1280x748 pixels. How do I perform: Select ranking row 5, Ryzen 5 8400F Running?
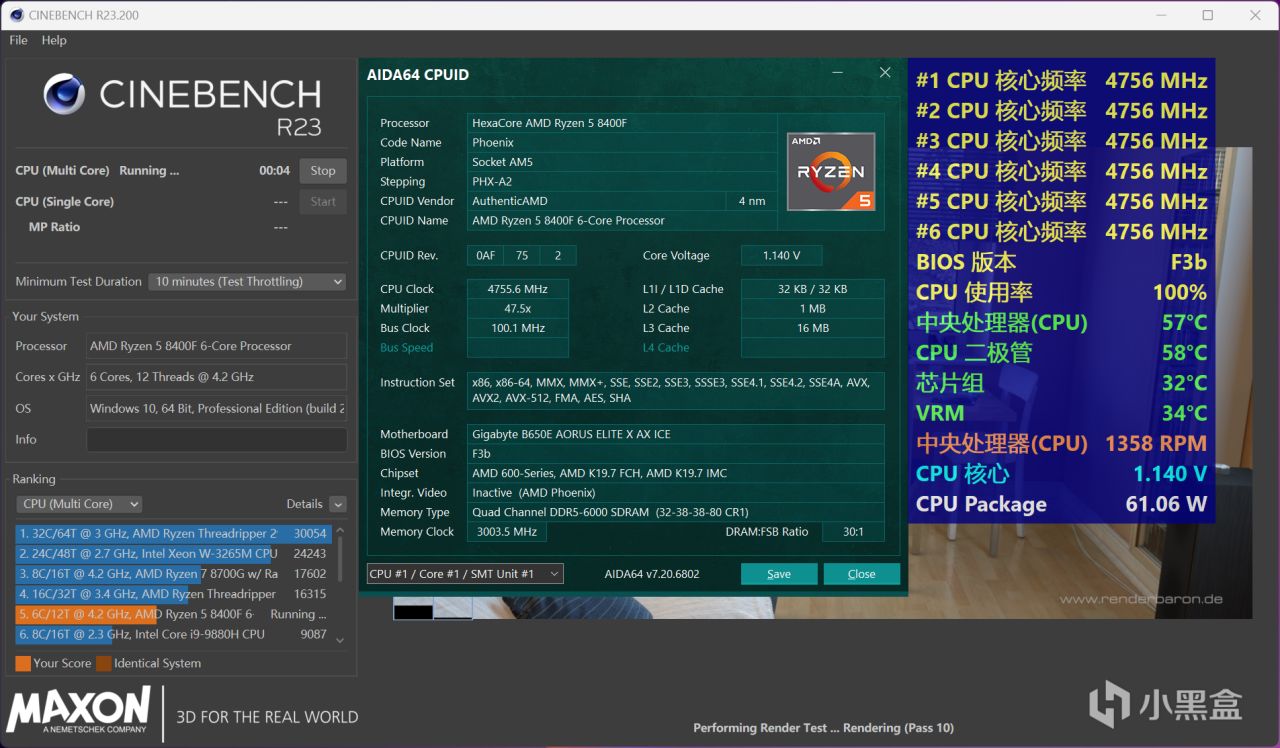click(173, 614)
